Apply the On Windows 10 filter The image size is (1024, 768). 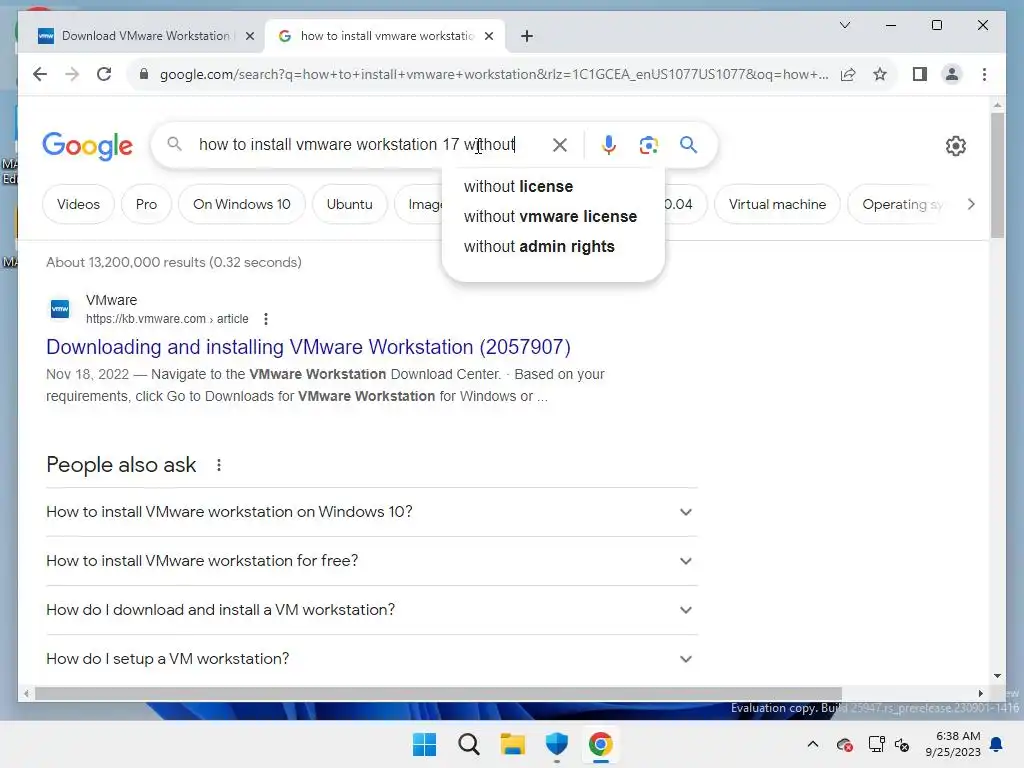pyautogui.click(x=242, y=204)
